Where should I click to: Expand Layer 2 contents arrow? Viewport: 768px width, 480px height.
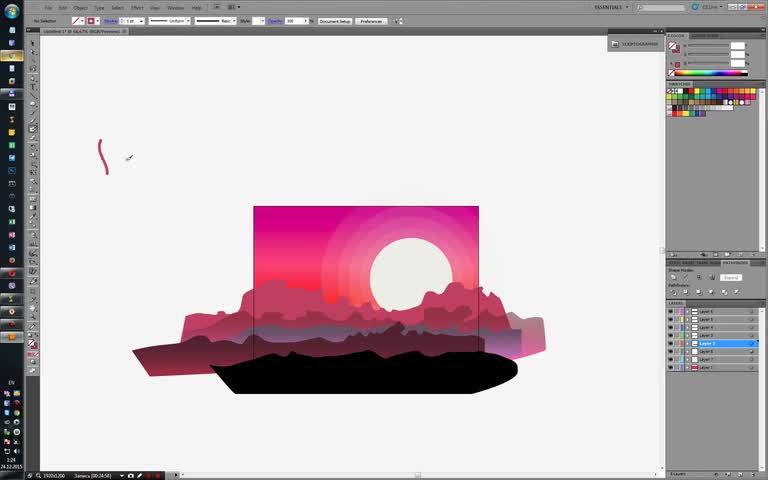[687, 343]
